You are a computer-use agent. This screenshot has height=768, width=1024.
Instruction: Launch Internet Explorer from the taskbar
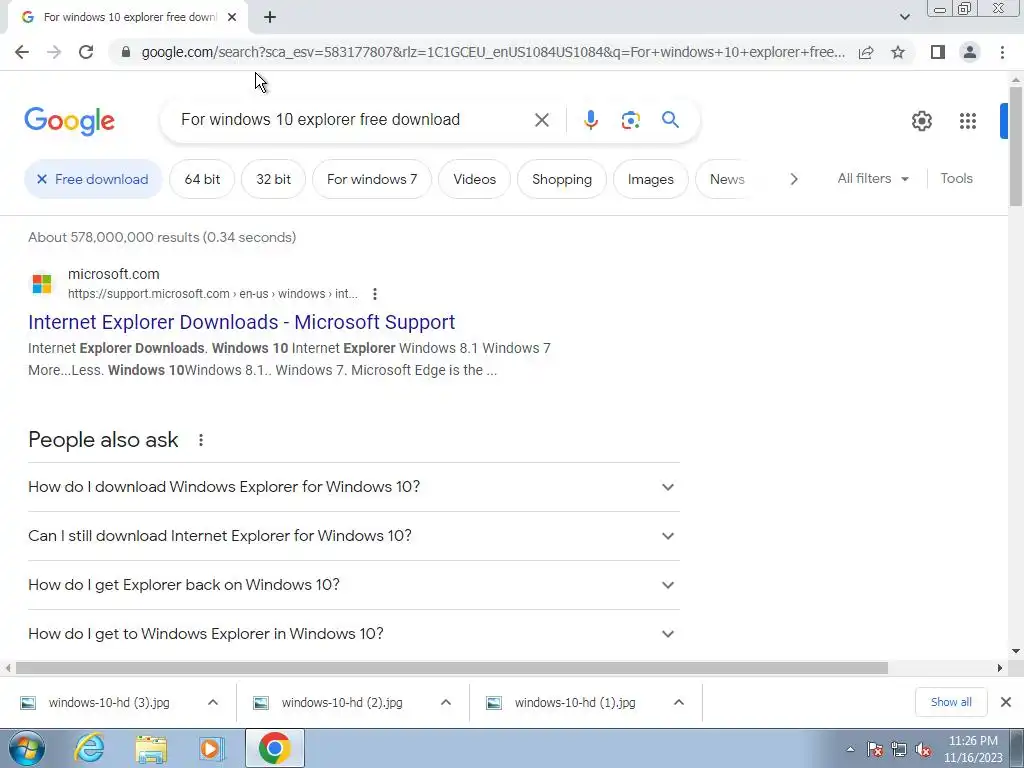[x=89, y=748]
